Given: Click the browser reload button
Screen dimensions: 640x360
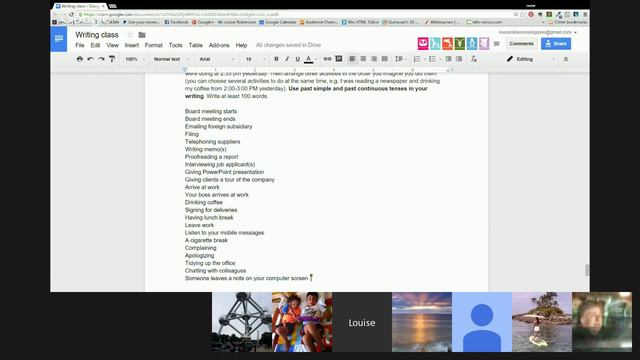Looking at the screenshot, I should (71, 15).
